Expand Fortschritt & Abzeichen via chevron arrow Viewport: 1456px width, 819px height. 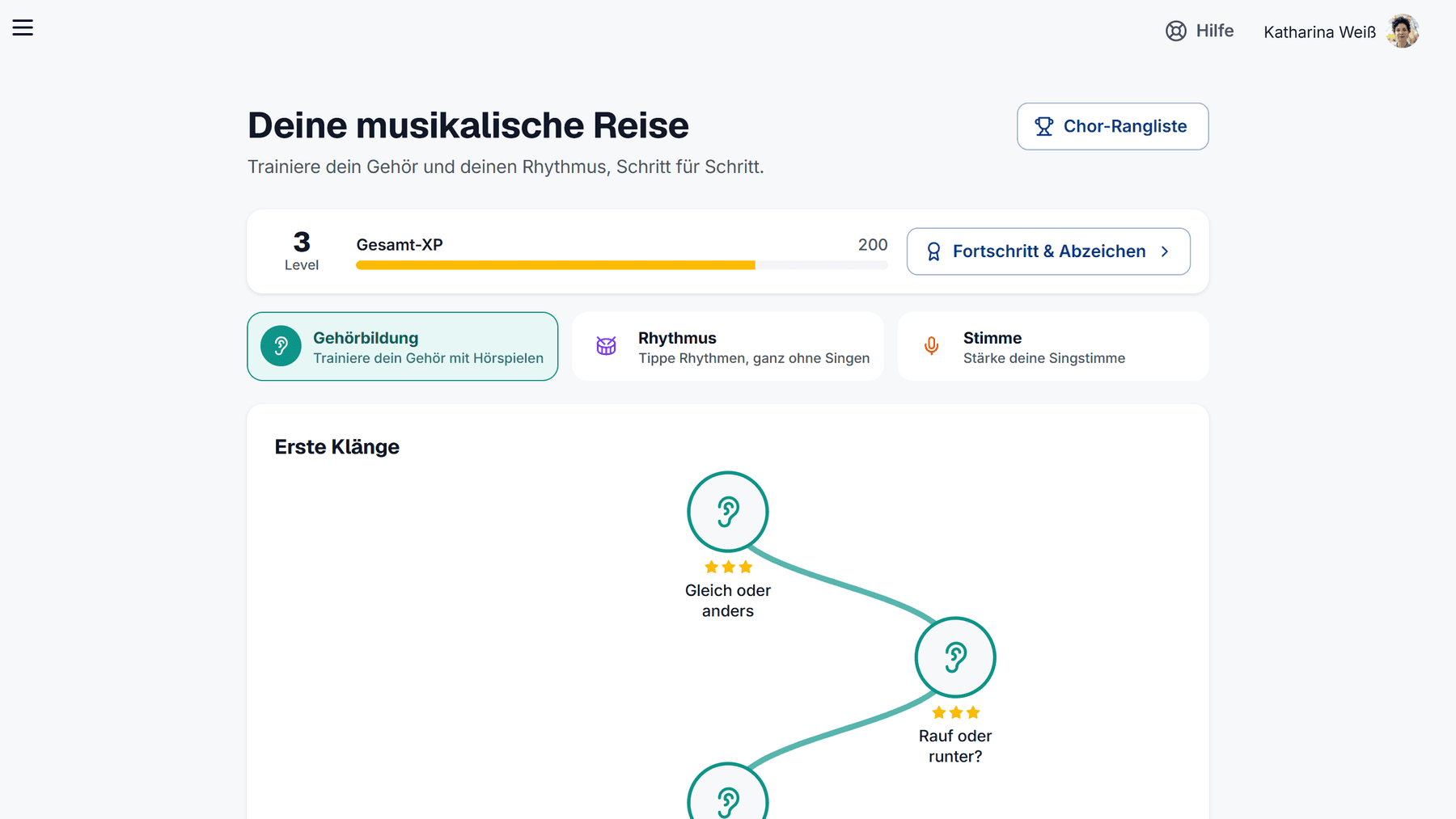[1165, 251]
